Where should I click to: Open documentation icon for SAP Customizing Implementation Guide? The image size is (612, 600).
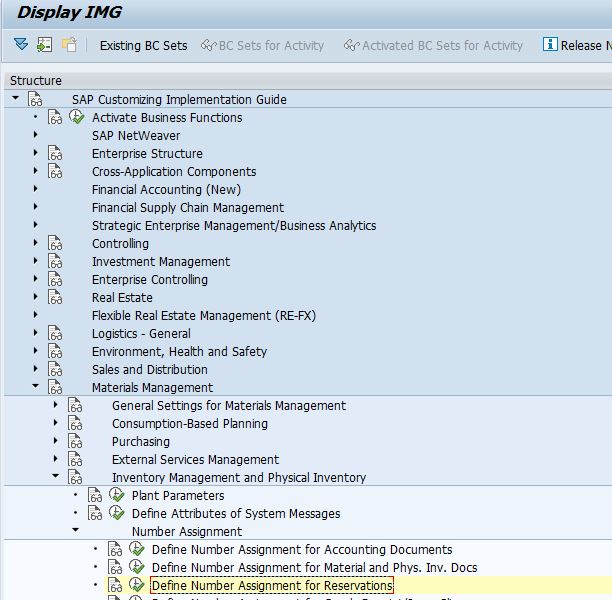pyautogui.click(x=35, y=99)
